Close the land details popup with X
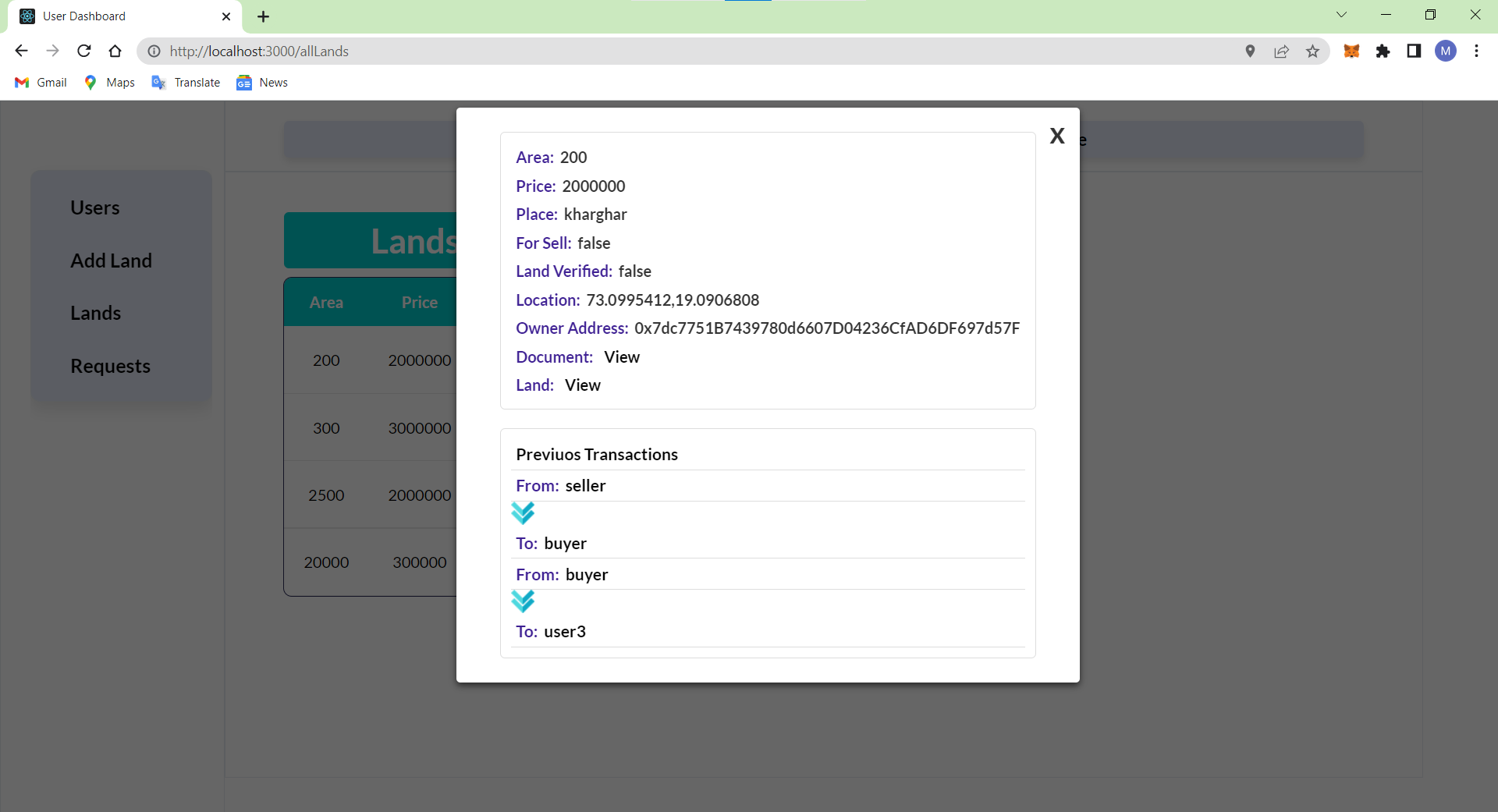1498x812 pixels. 1057,135
